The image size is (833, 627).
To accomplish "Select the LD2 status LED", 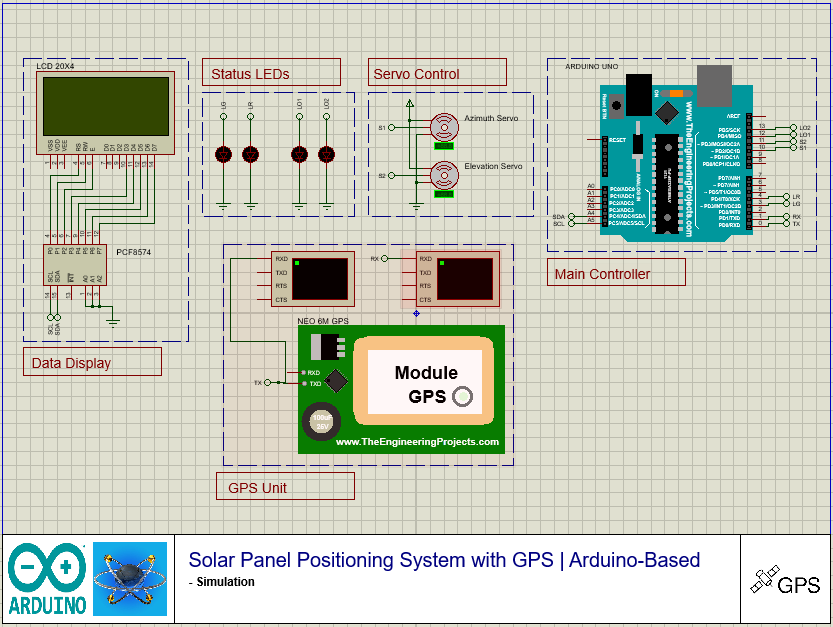I will pos(326,154).
